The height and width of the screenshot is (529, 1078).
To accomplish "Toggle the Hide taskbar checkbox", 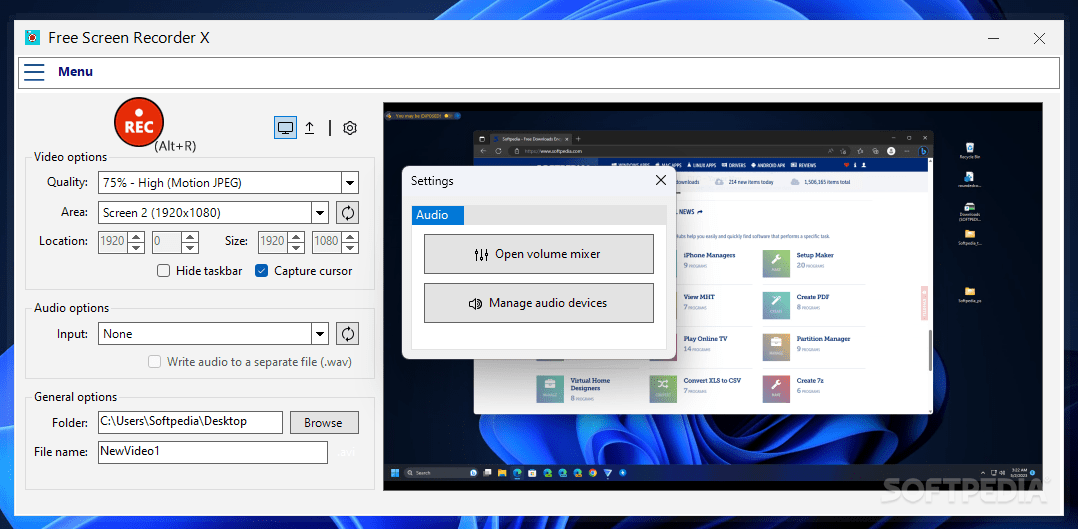I will [x=164, y=271].
